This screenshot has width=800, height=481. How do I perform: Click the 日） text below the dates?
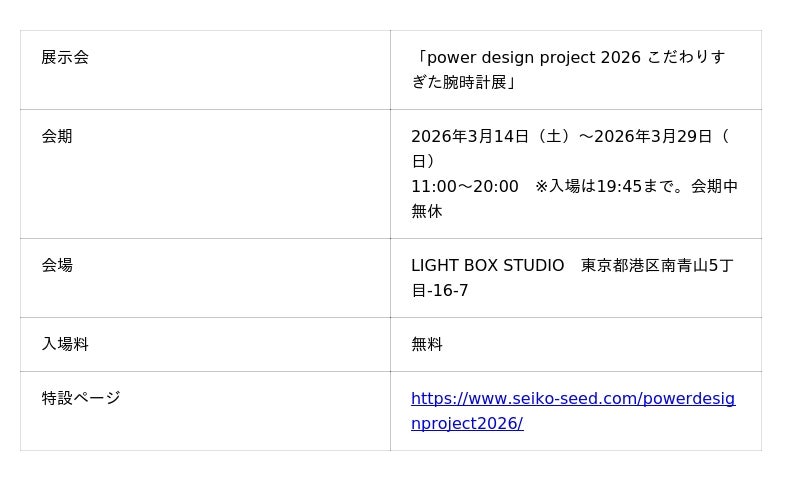click(x=423, y=162)
